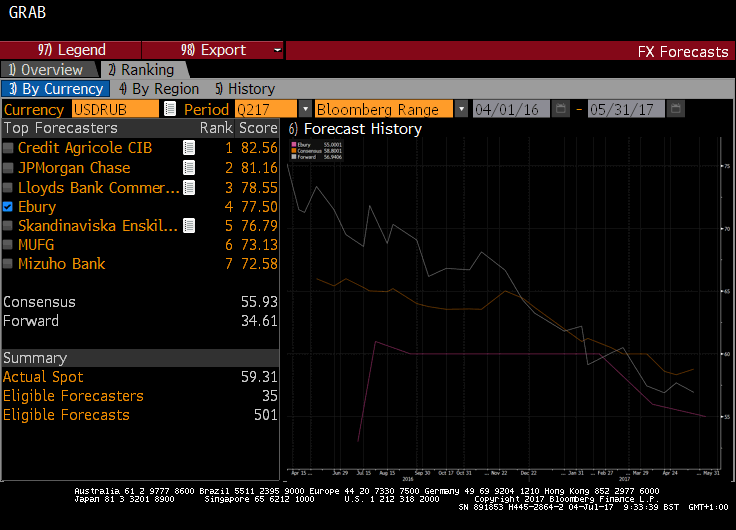Viewport: 736px width, 530px height.
Task: Click the score value 77.50
Action: pyautogui.click(x=259, y=207)
